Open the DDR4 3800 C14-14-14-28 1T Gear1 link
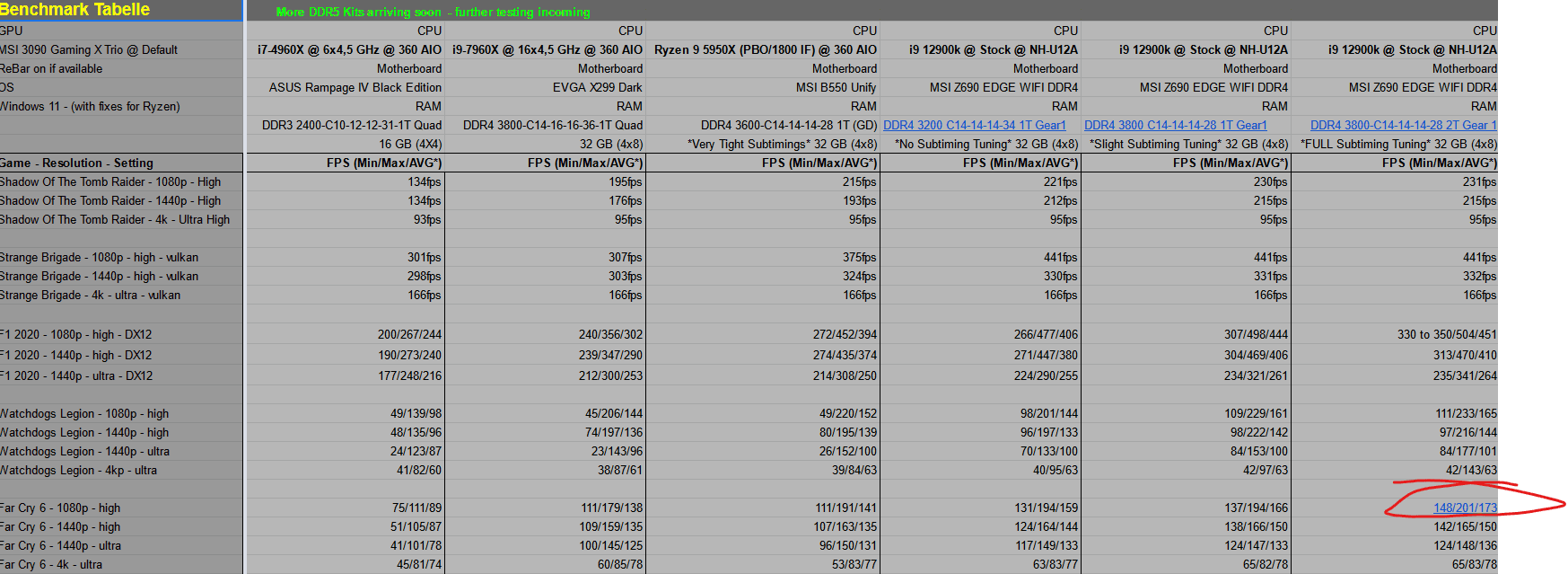 (1175, 126)
